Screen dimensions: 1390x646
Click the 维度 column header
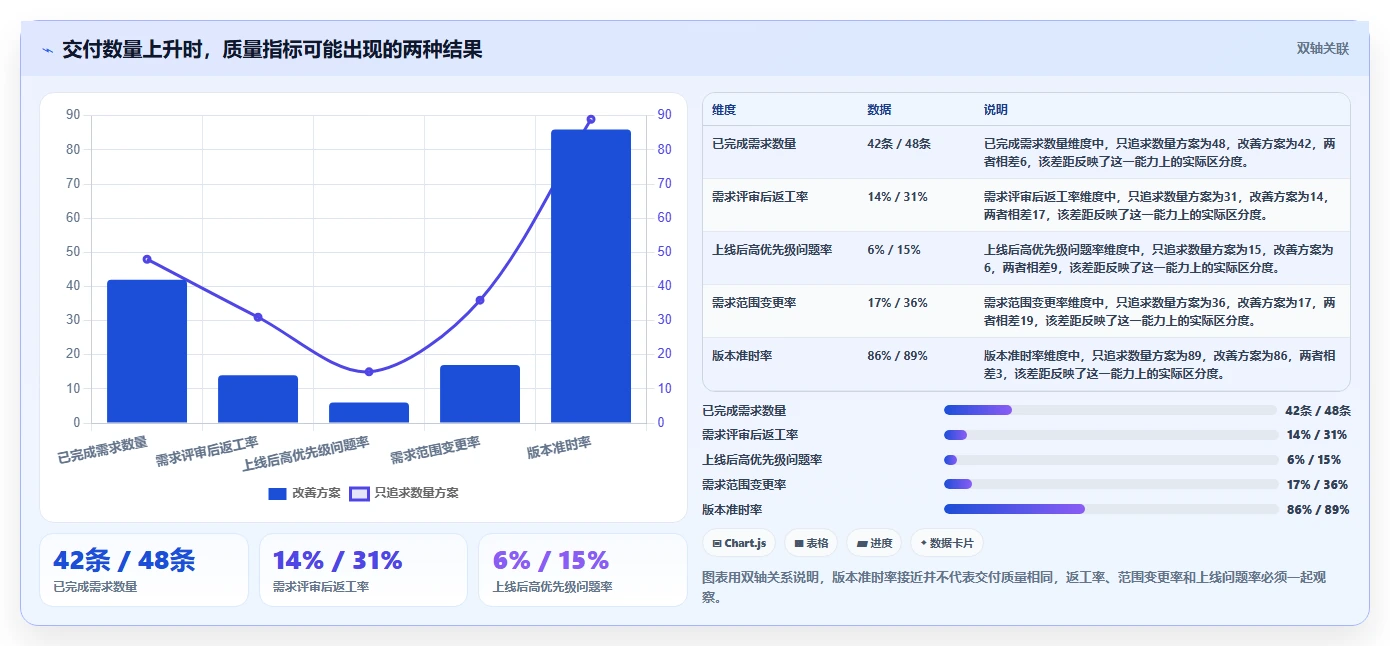point(724,110)
